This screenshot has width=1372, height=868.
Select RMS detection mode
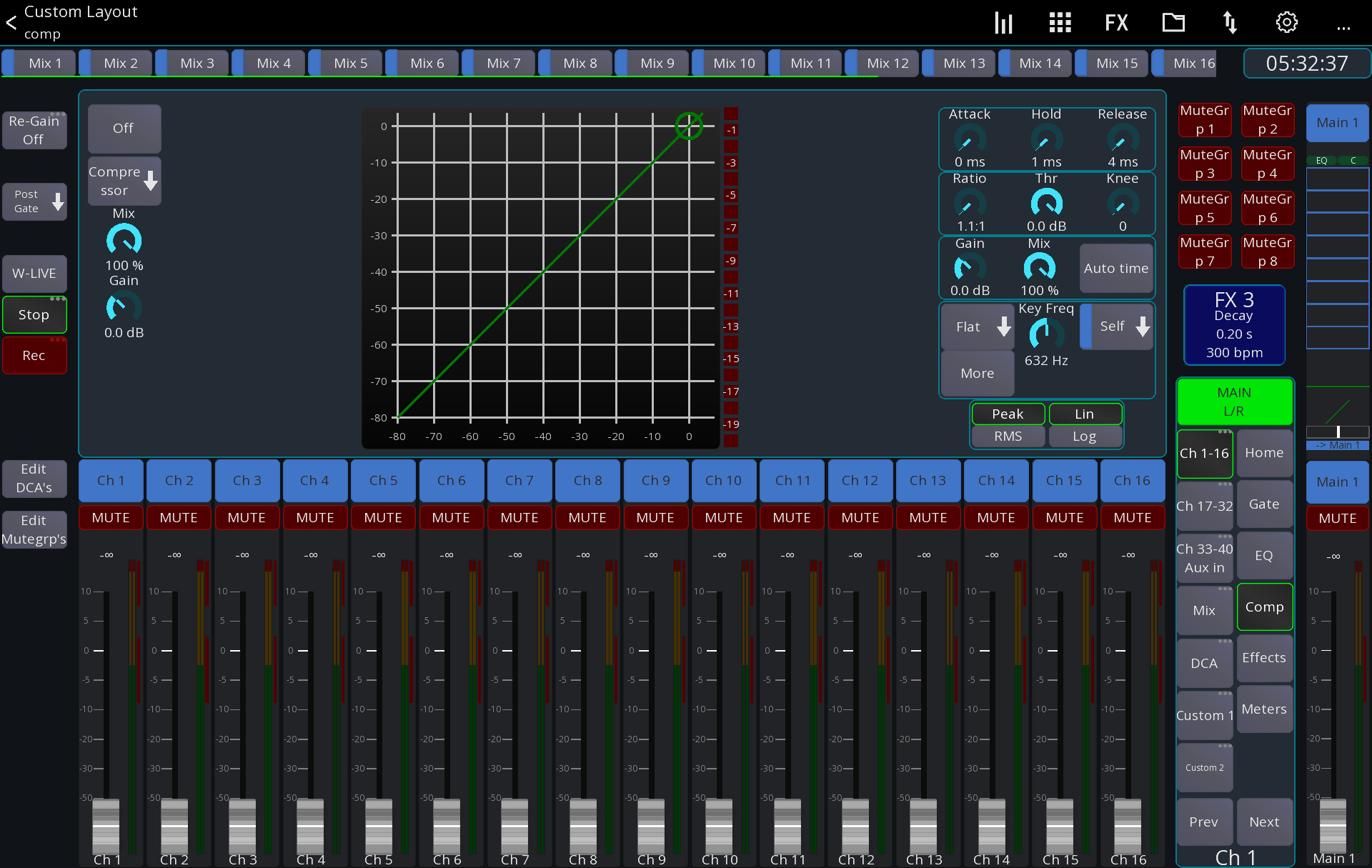tap(1008, 437)
